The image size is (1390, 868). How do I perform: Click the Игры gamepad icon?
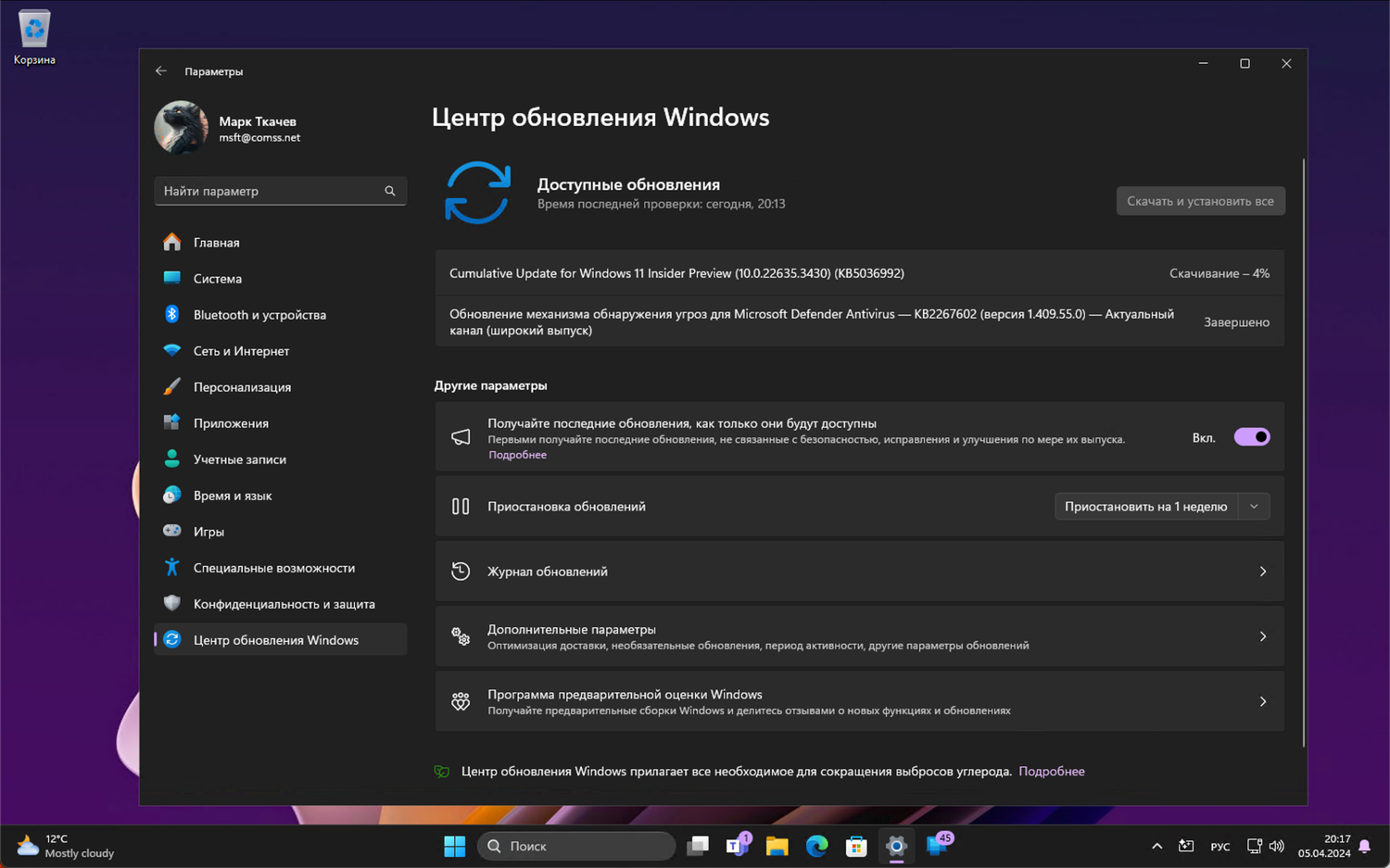point(172,531)
